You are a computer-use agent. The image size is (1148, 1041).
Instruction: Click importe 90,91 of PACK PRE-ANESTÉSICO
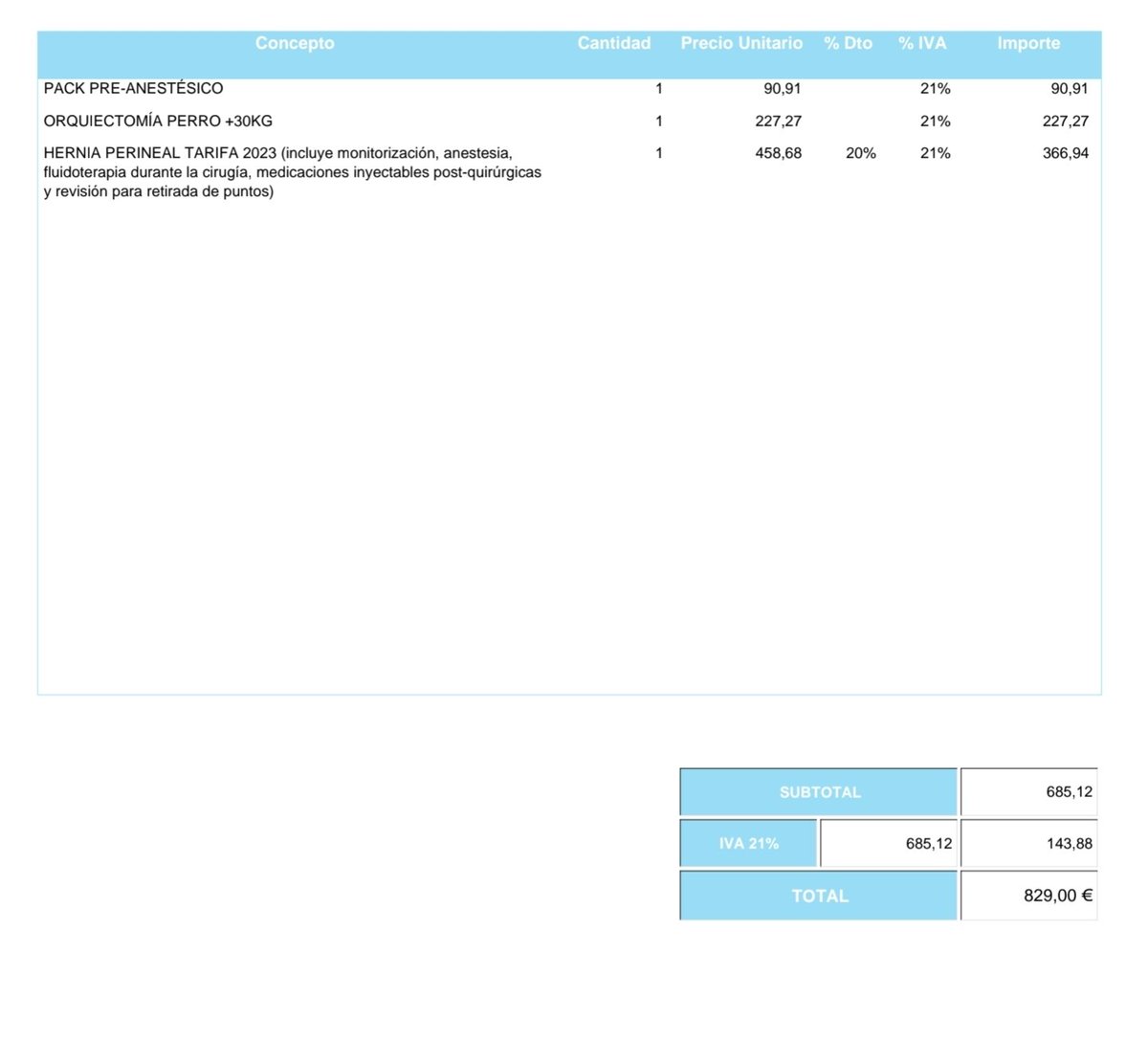pyautogui.click(x=1070, y=88)
